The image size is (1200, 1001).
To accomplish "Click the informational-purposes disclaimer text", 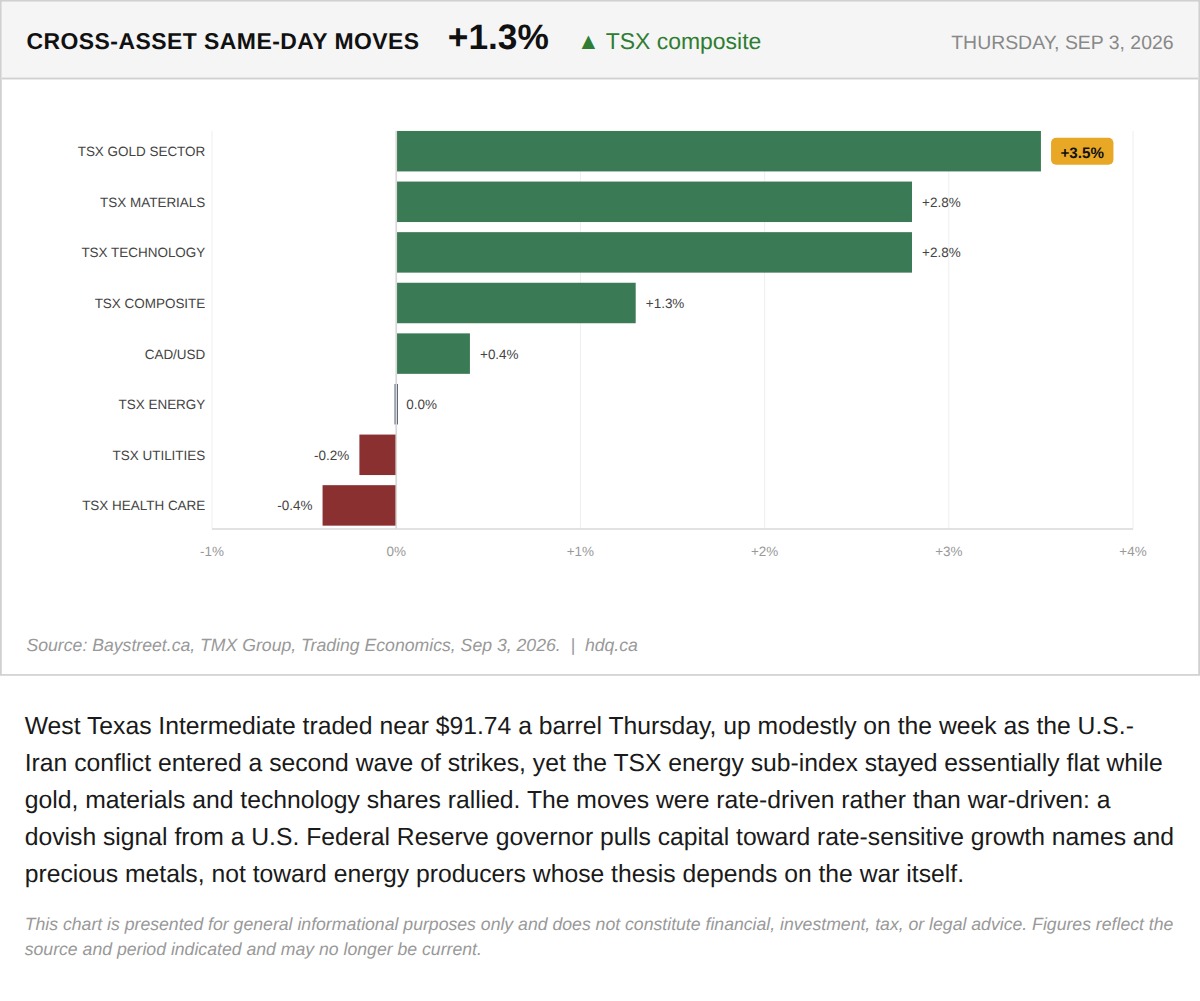I will [598, 936].
